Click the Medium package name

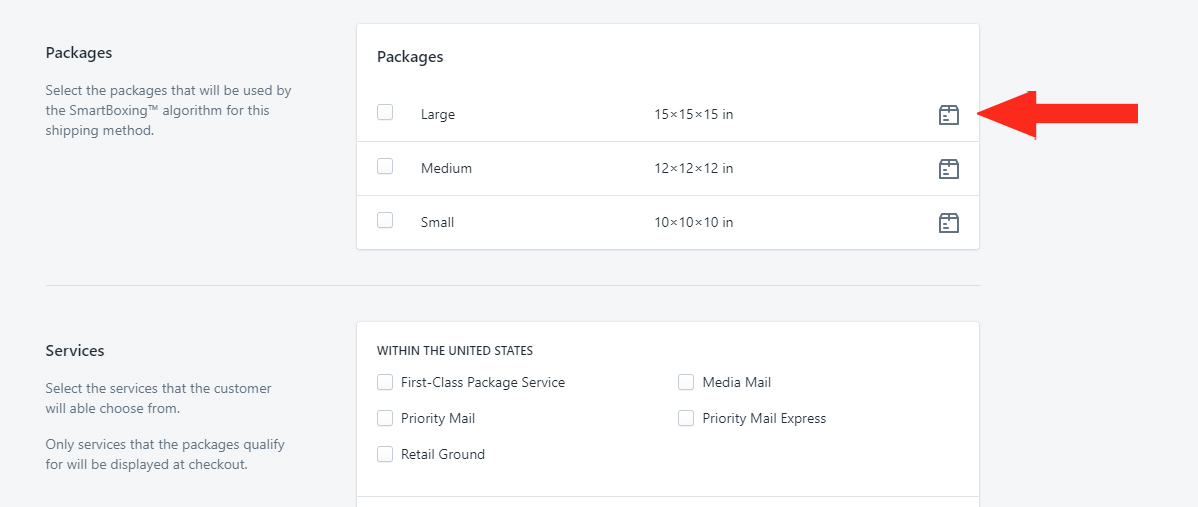(446, 169)
